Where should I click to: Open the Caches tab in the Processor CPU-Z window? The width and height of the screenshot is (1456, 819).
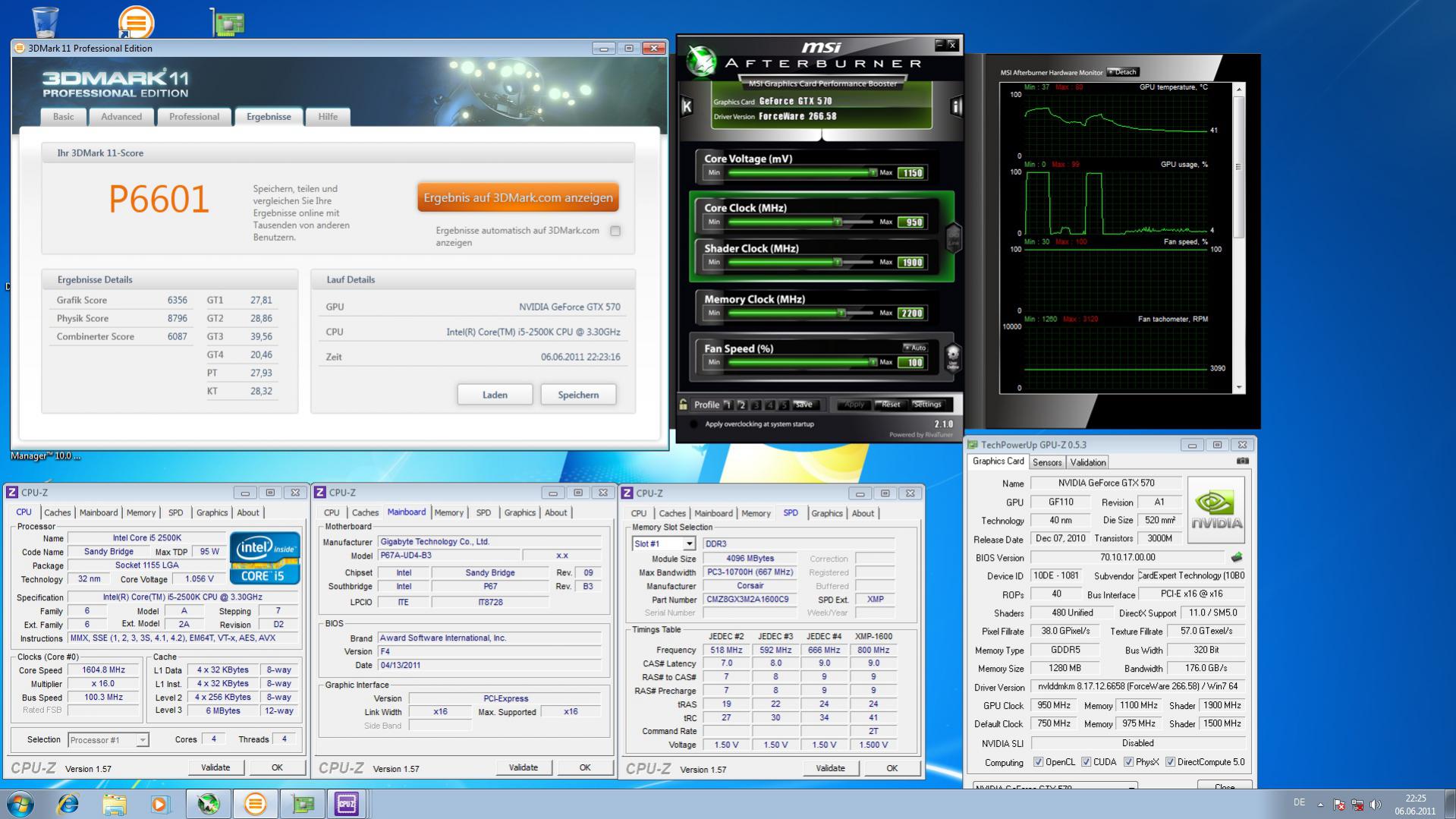point(57,513)
